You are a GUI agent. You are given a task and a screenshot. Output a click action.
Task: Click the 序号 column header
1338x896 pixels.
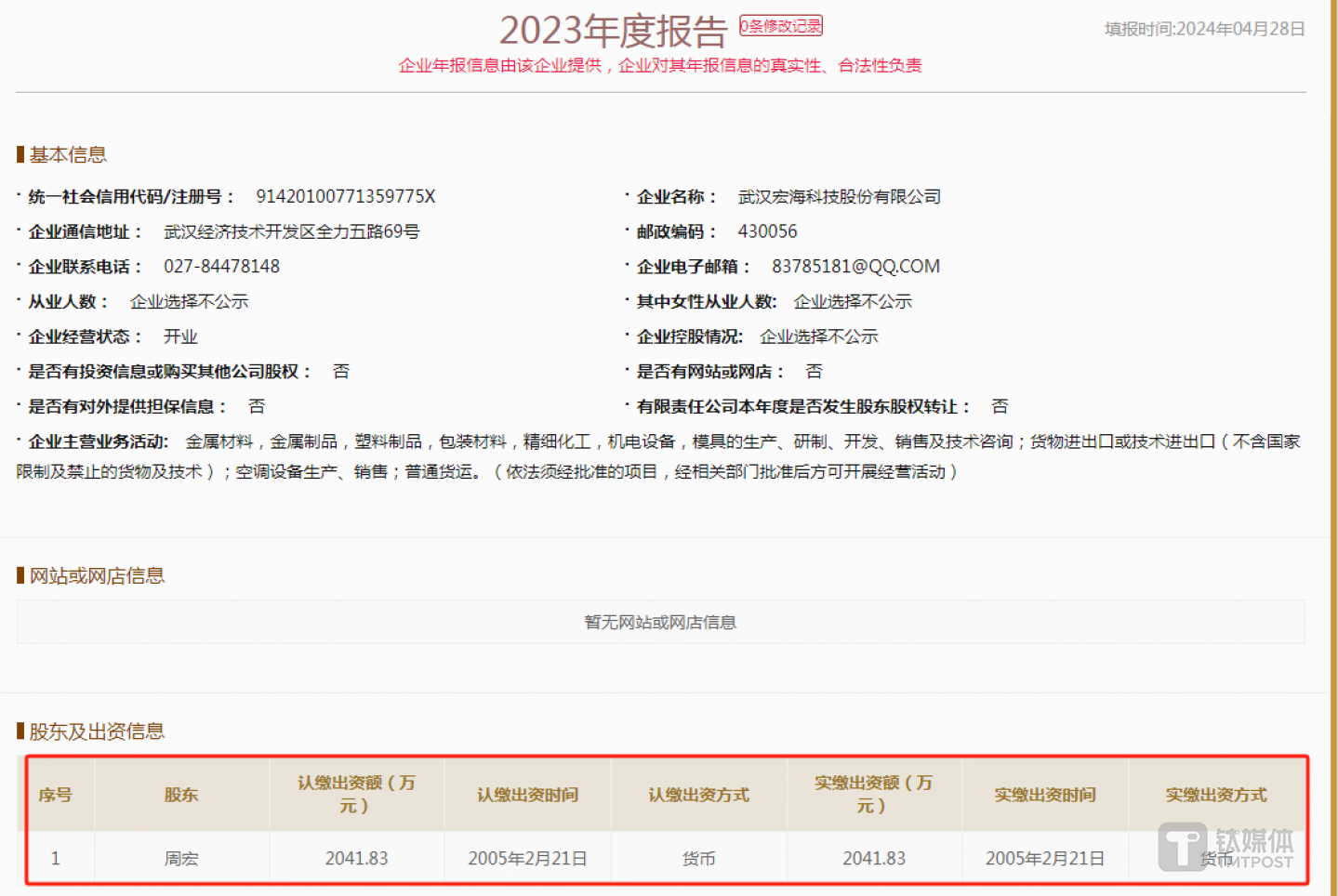(x=55, y=795)
